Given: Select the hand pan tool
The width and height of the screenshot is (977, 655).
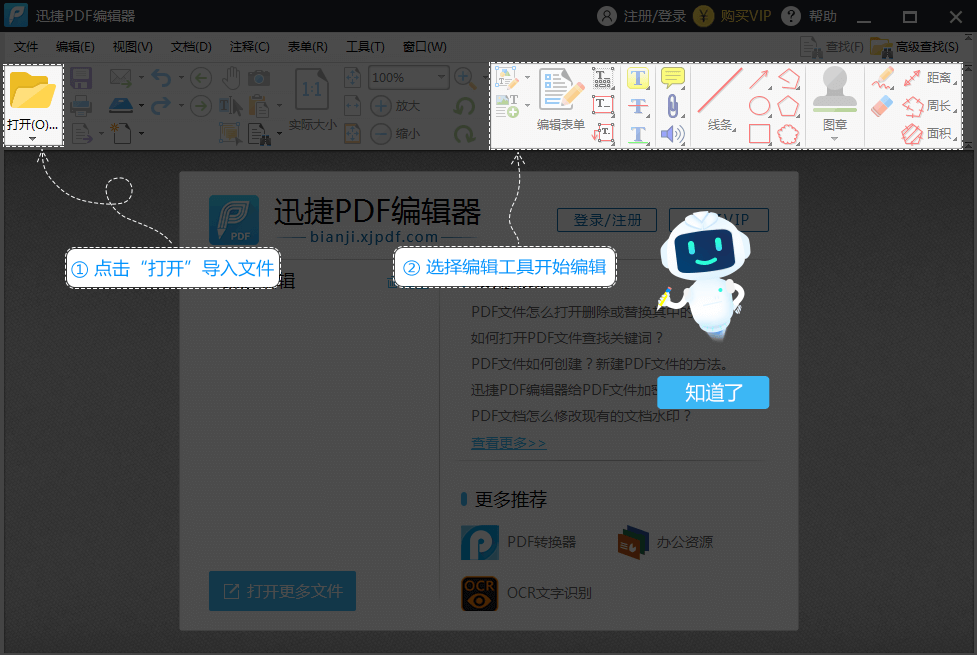Looking at the screenshot, I should (x=229, y=76).
